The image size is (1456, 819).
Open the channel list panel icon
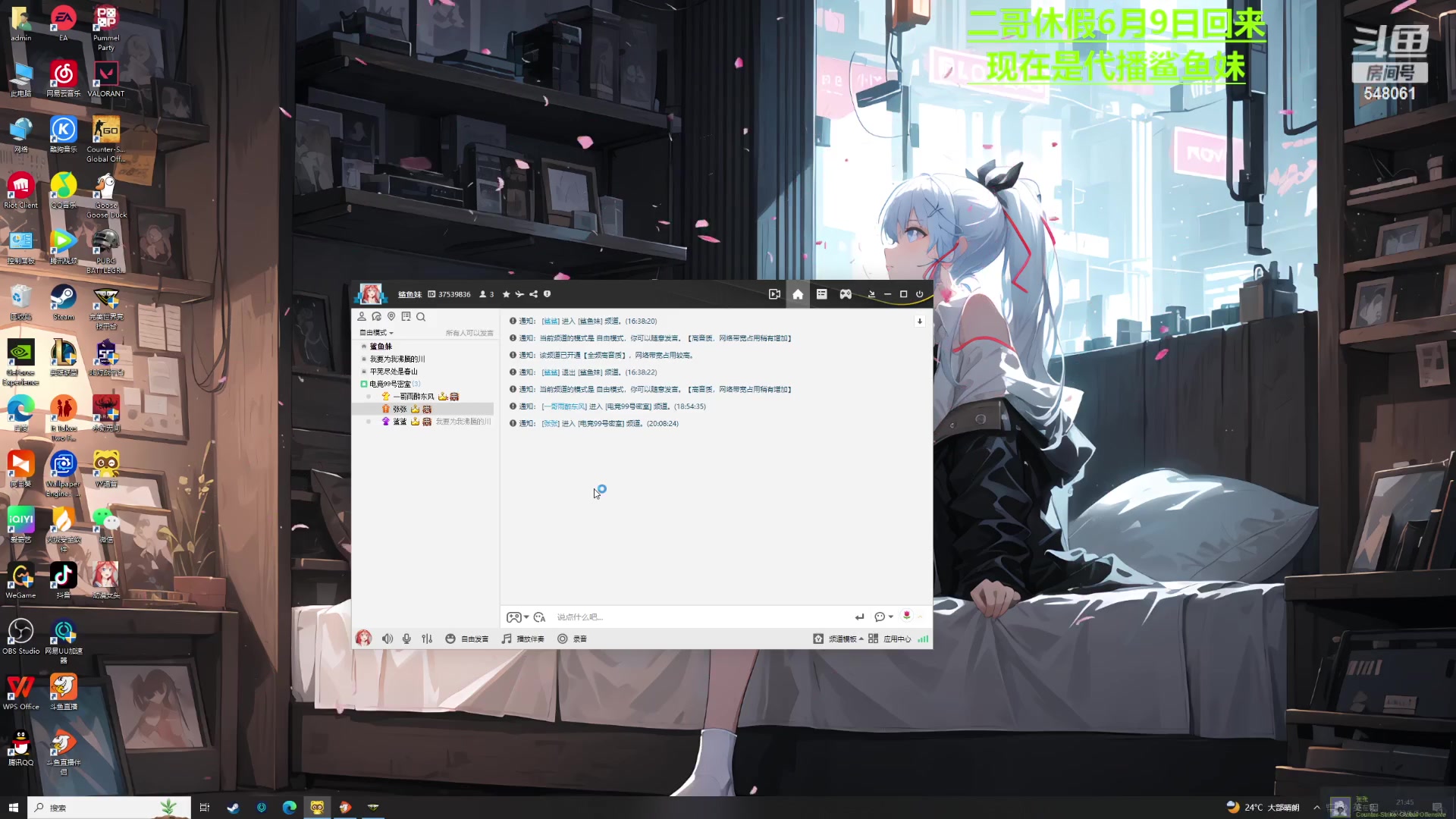point(821,294)
